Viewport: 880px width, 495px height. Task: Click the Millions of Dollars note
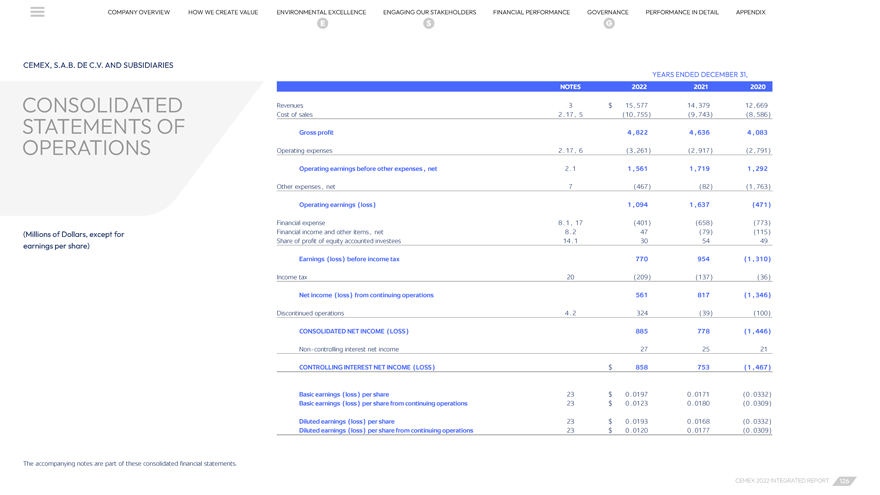click(x=74, y=240)
